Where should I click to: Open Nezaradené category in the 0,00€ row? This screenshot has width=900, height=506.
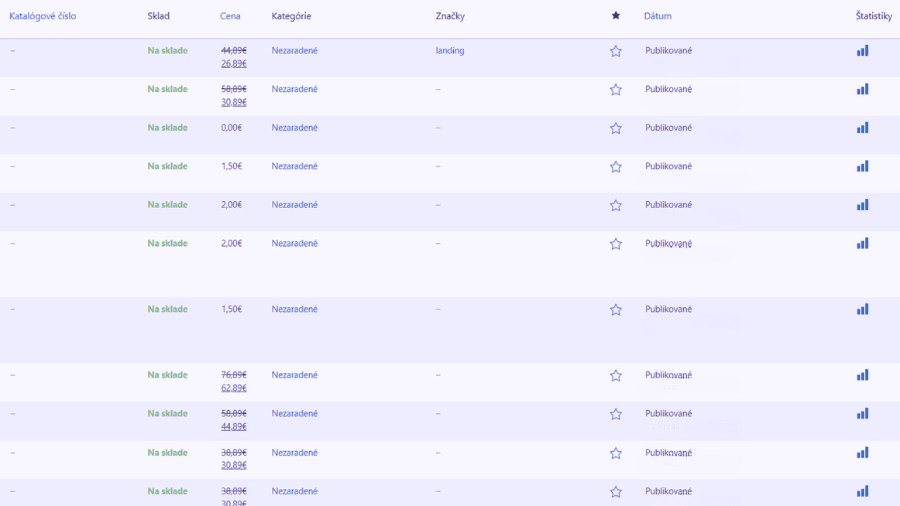pos(294,127)
